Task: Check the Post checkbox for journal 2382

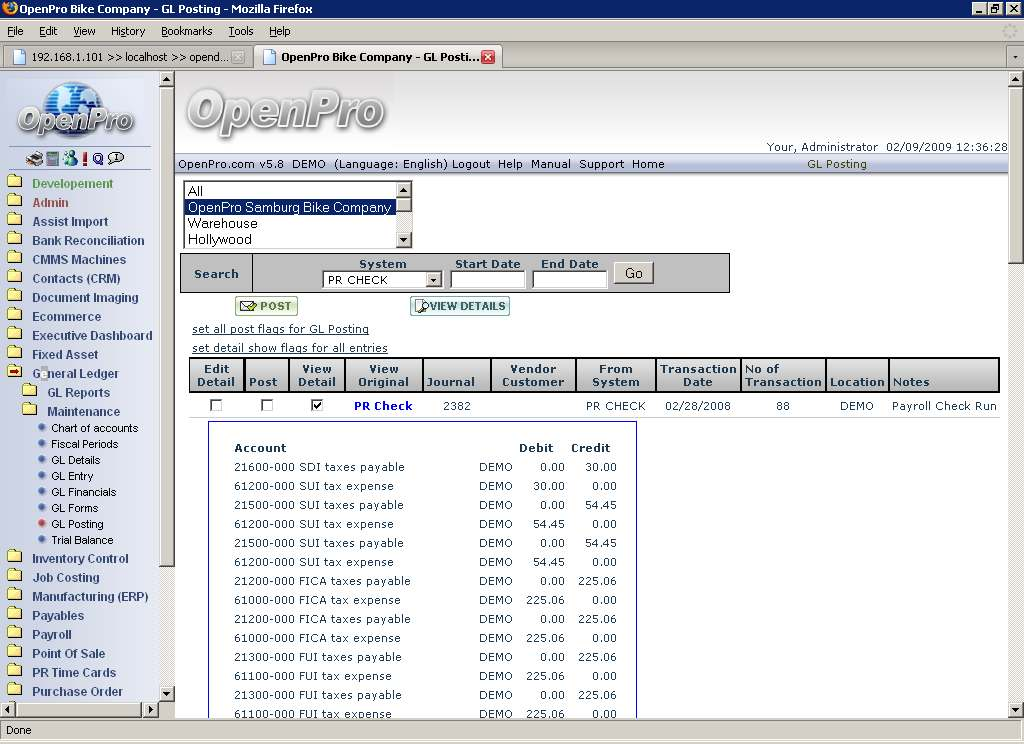Action: (x=266, y=406)
